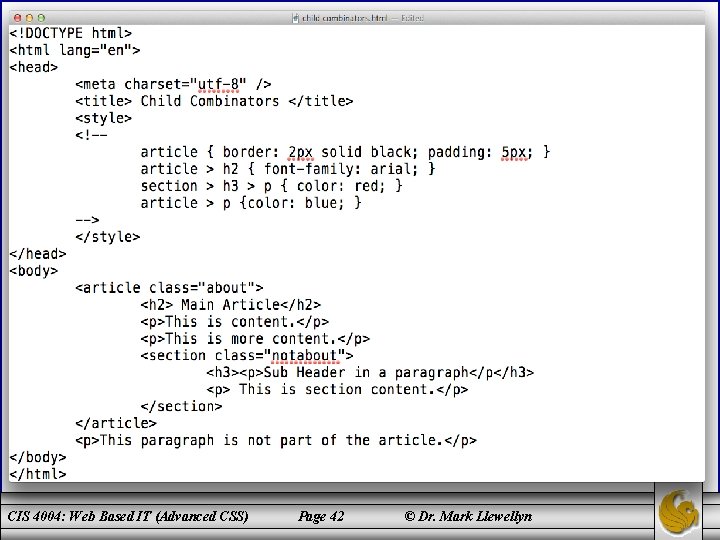720x540 pixels.
Task: Click the opening <body> tag line
Action: click(34, 271)
